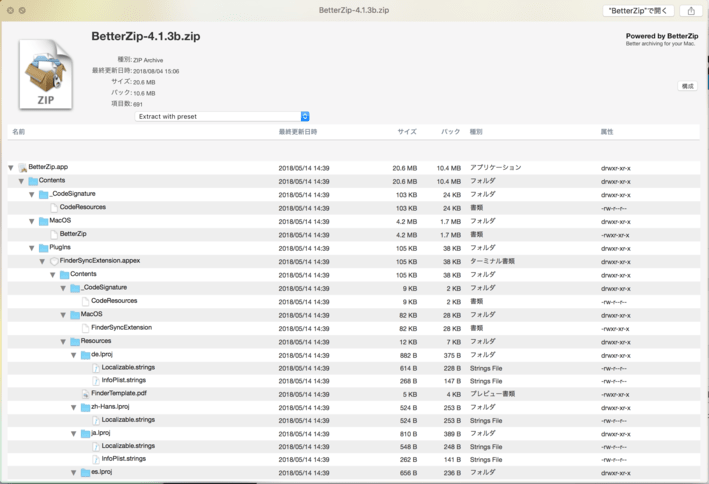Sort by the 名前 column header
This screenshot has height=484, width=709.
pyautogui.click(x=19, y=132)
